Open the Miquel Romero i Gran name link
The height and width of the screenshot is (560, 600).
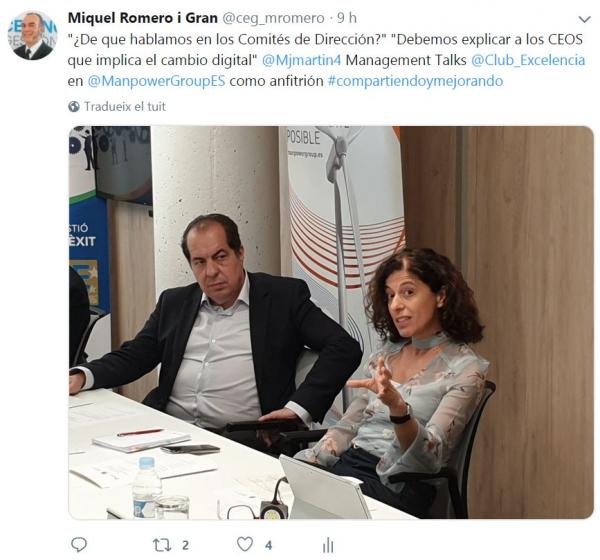pos(143,18)
